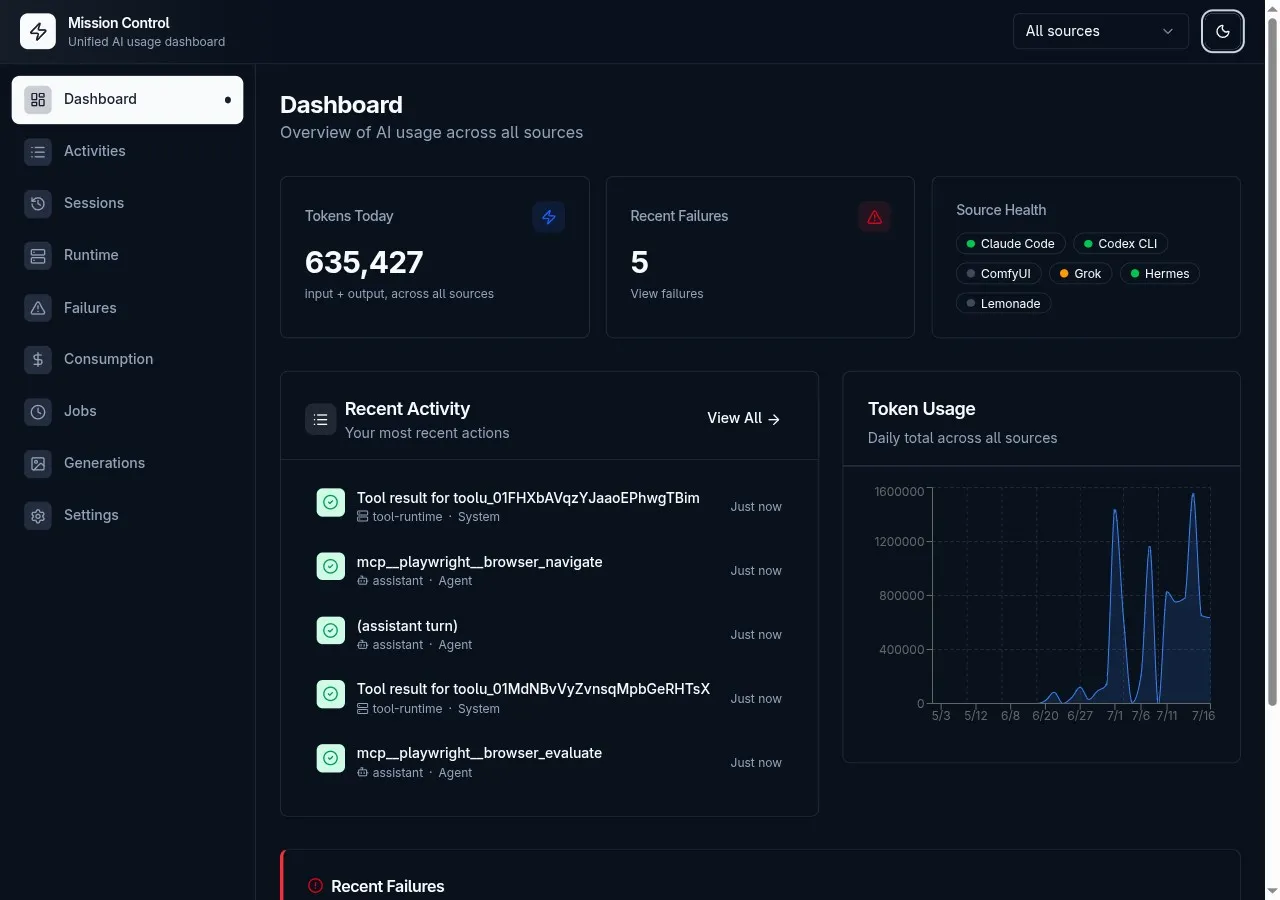Open the Runtime page label

coord(91,255)
